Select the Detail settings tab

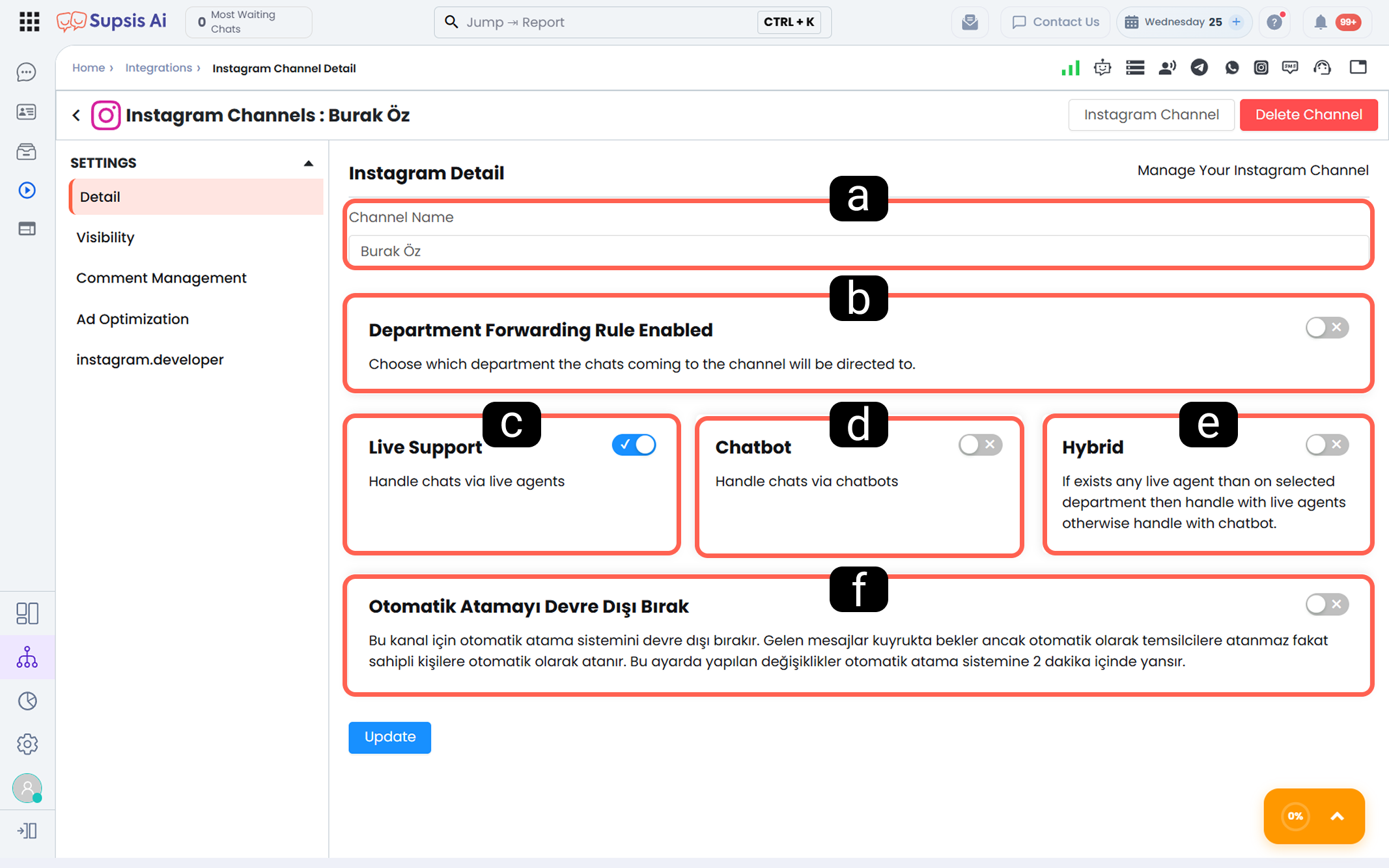[196, 197]
